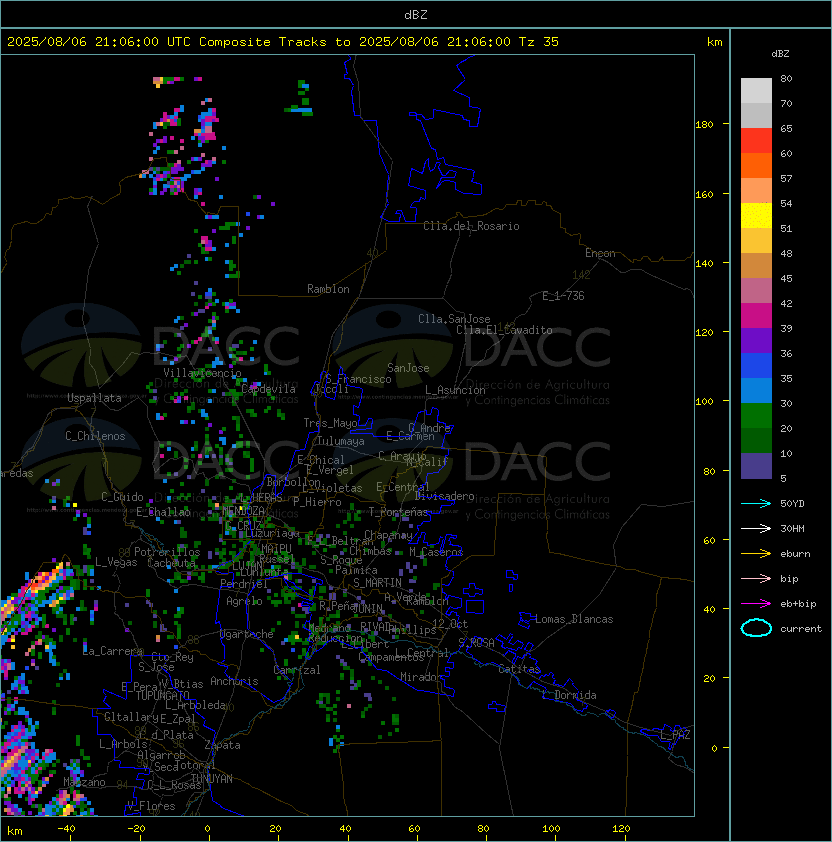Select the green 20-30 dBZ swatch
The height and width of the screenshot is (842, 832).
[756, 416]
